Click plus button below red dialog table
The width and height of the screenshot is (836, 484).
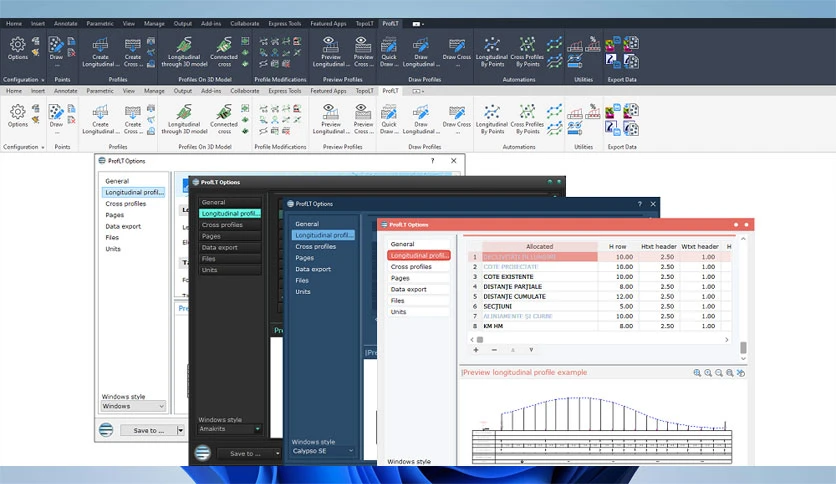(476, 350)
